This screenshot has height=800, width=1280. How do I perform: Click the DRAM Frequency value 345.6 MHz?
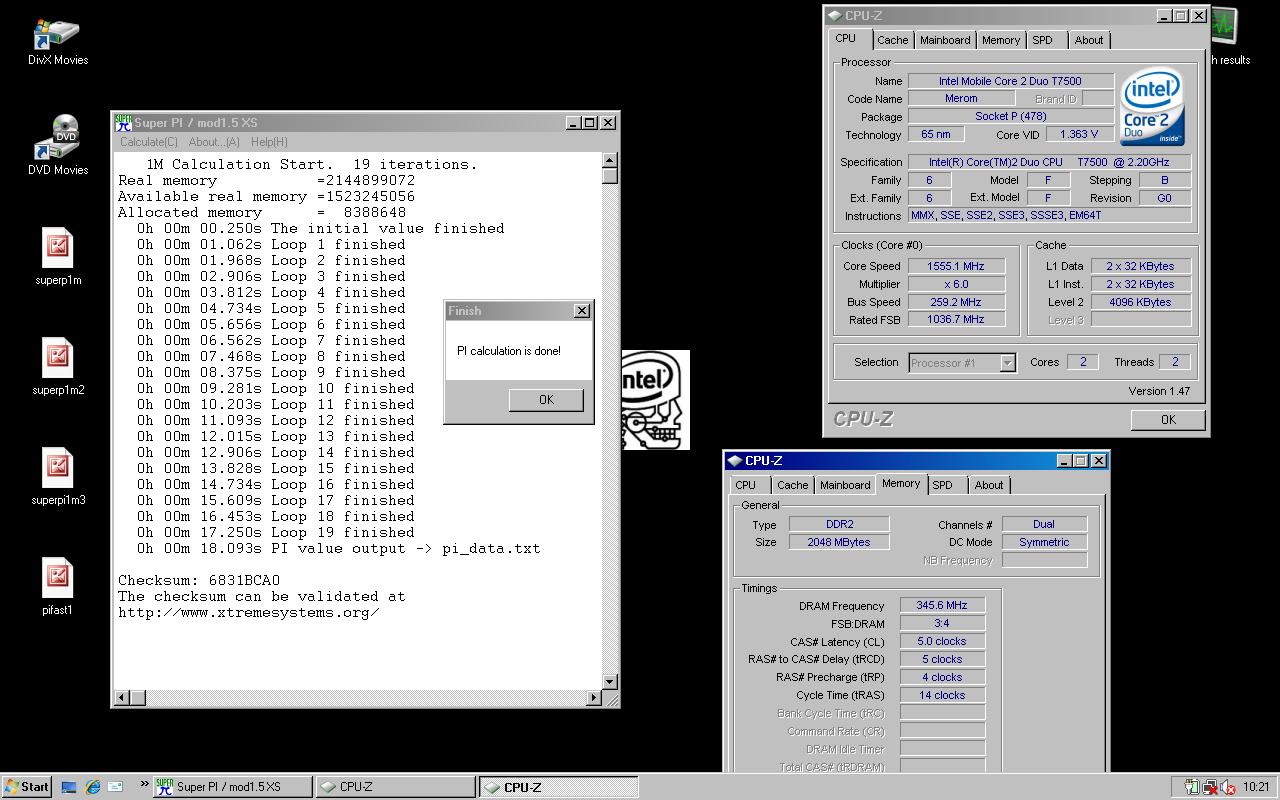pyautogui.click(x=942, y=605)
